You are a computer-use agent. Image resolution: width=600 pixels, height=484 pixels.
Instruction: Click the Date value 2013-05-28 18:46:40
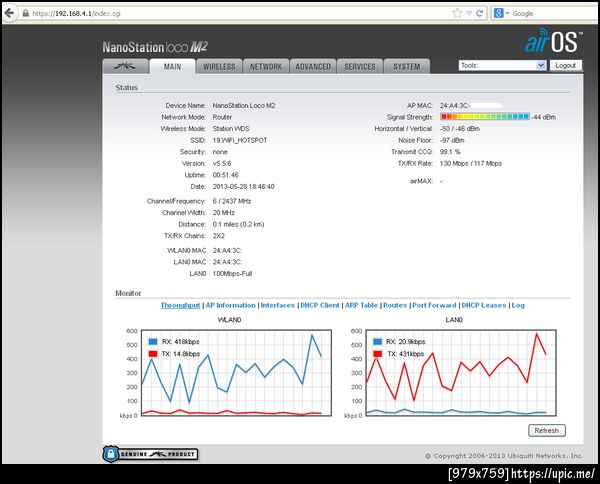click(x=243, y=187)
